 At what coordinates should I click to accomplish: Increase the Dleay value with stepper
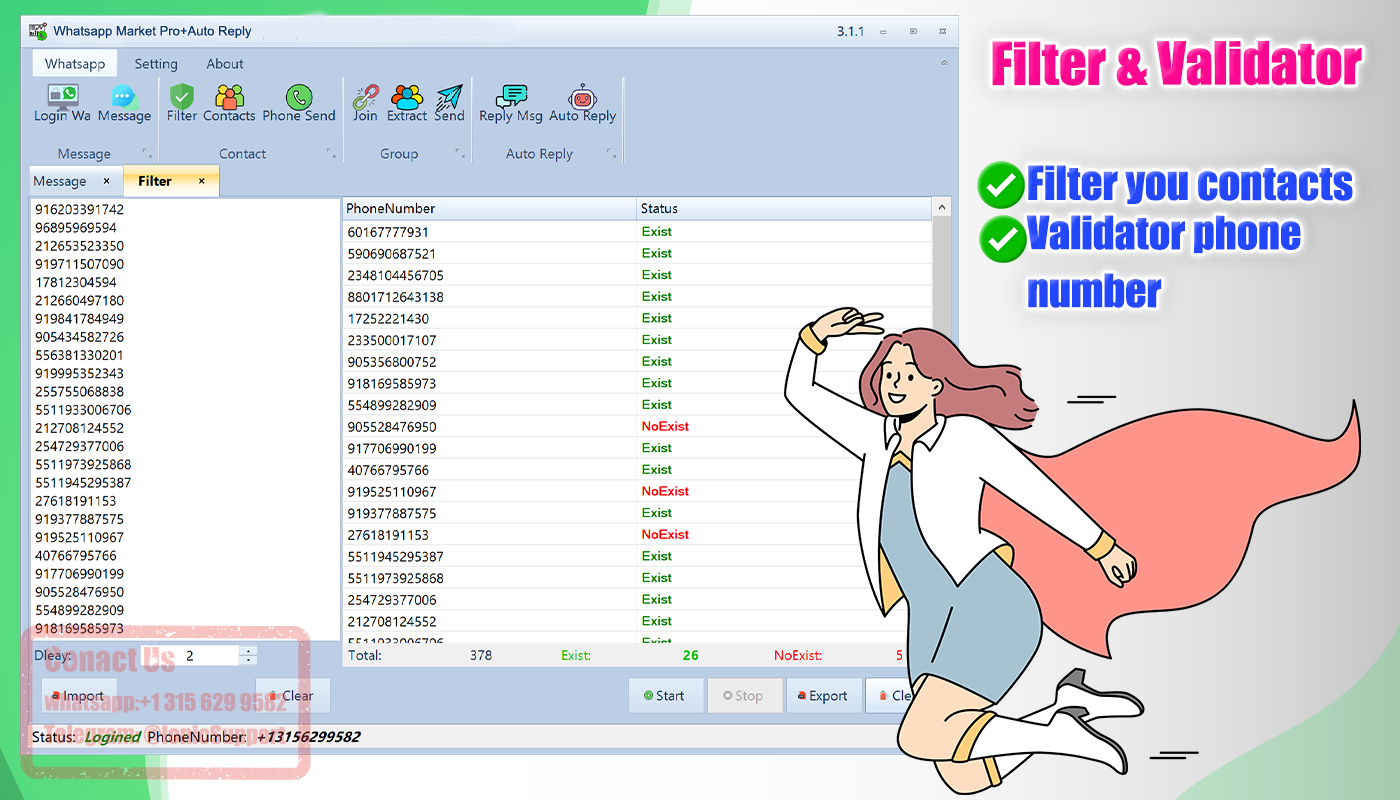click(x=248, y=651)
